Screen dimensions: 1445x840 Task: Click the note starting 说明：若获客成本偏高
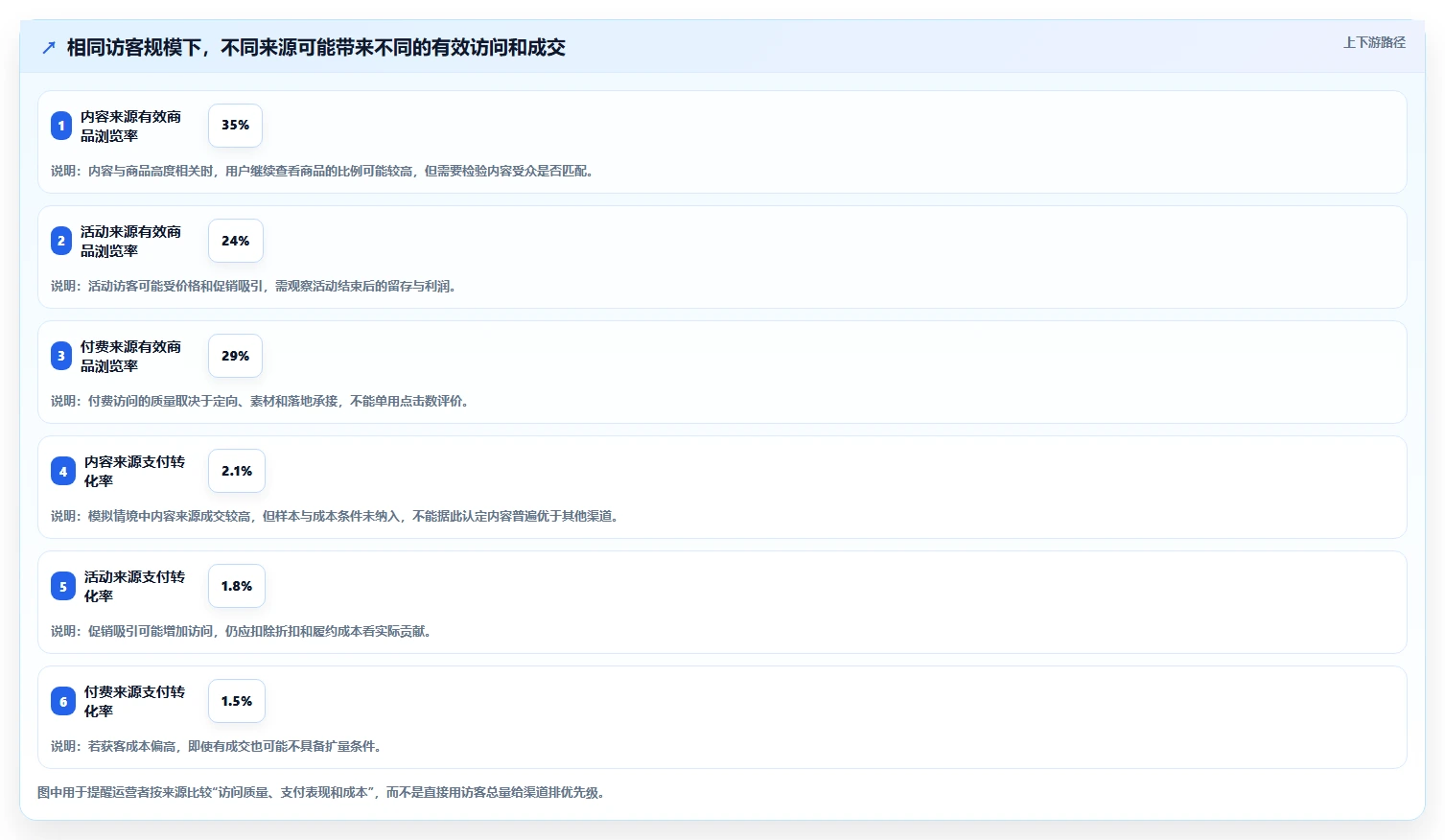pos(217,746)
